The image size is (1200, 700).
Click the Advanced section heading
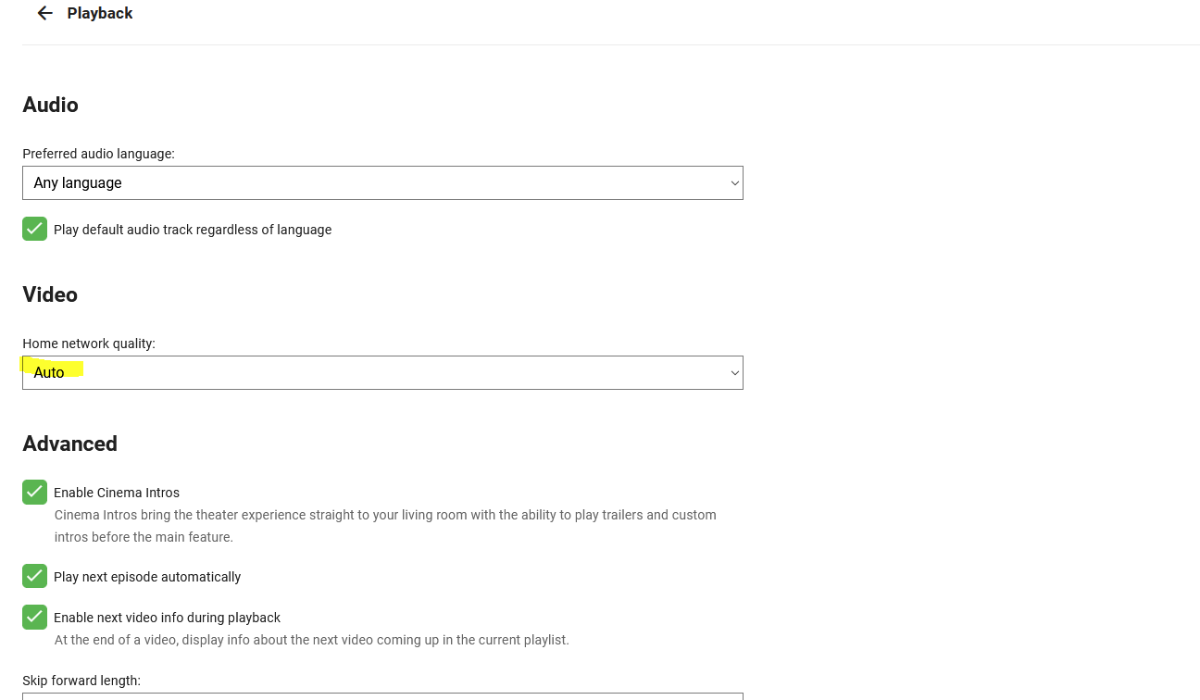click(70, 444)
